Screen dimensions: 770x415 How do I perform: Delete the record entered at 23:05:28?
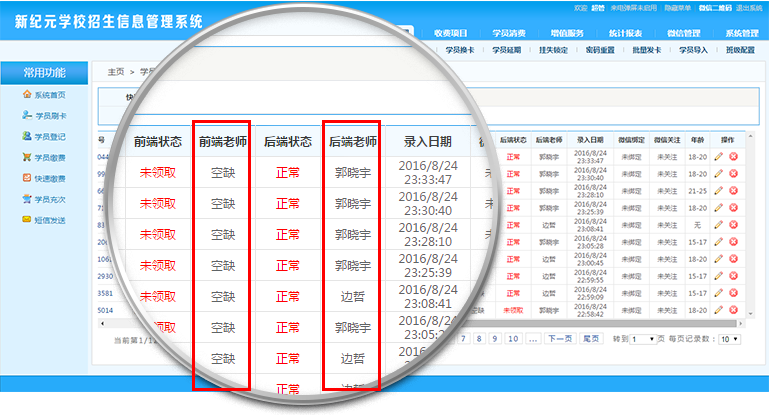[734, 242]
